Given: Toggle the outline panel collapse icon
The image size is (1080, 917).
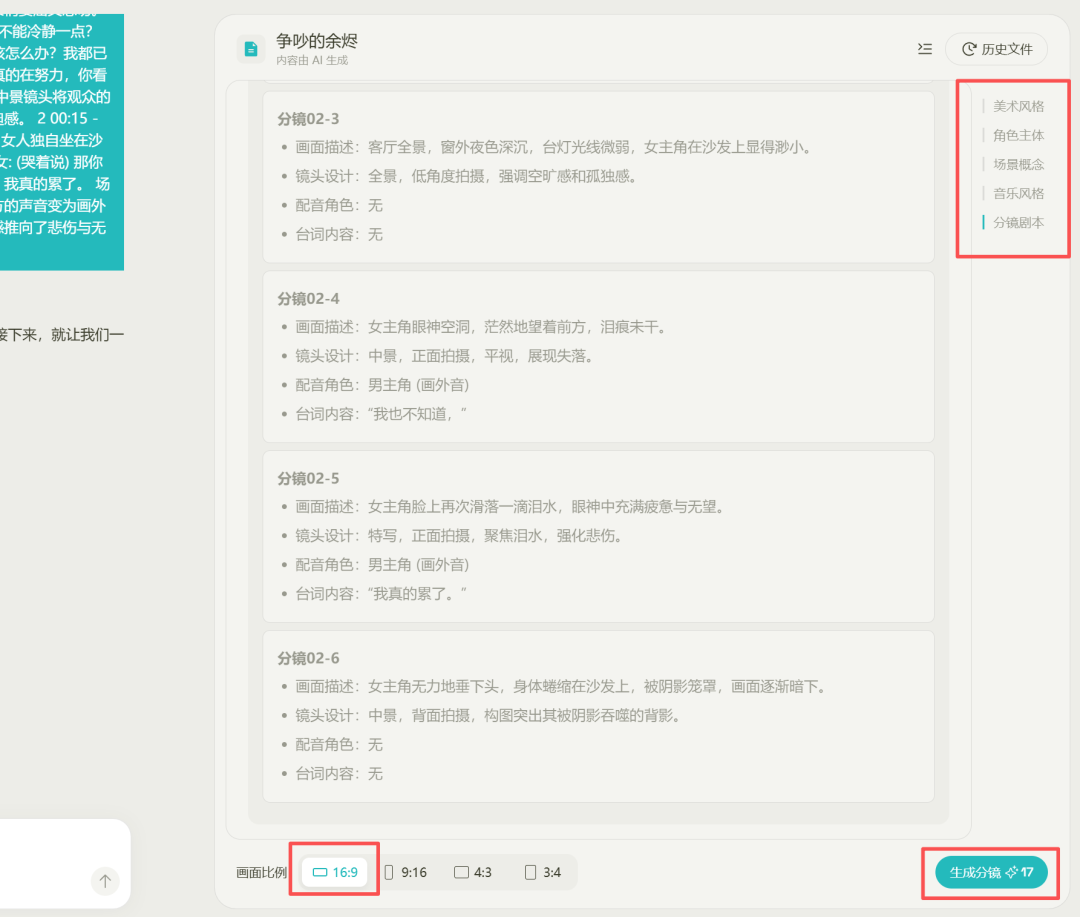Looking at the screenshot, I should tap(925, 49).
